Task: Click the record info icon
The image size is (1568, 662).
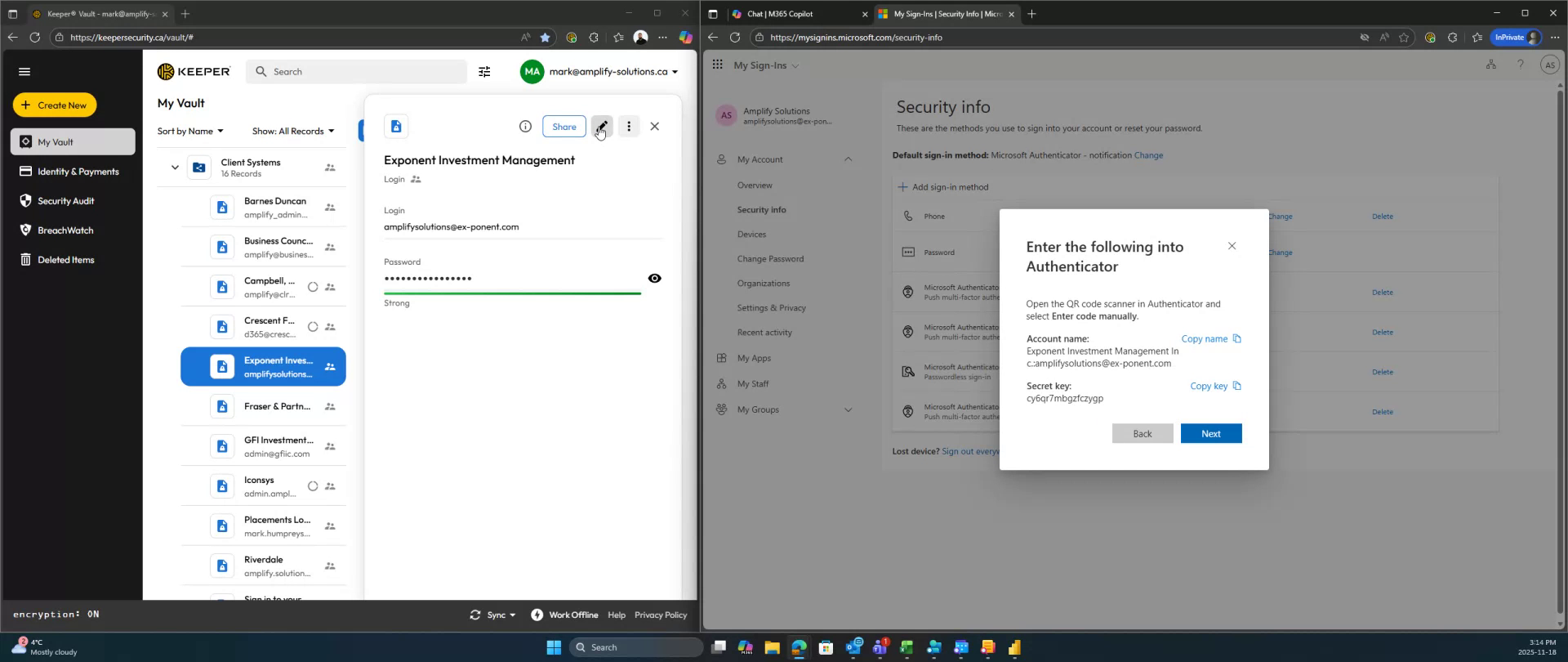Action: (x=525, y=127)
